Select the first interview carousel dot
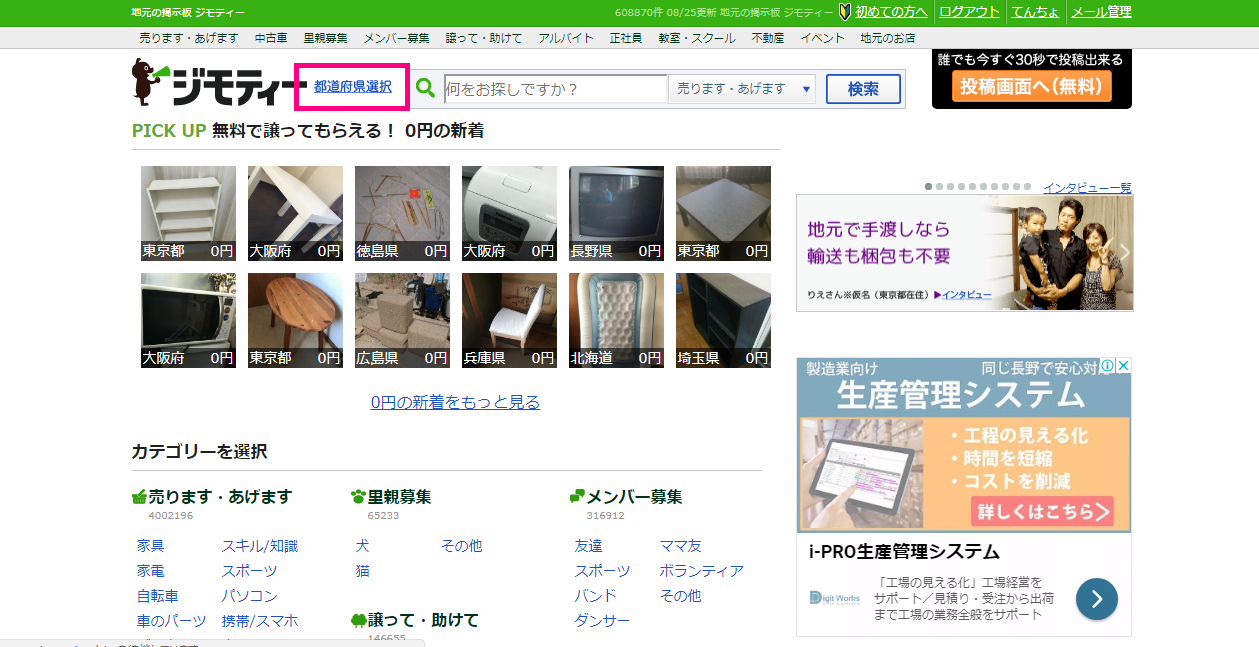This screenshot has height=647, width=1259. coord(928,186)
